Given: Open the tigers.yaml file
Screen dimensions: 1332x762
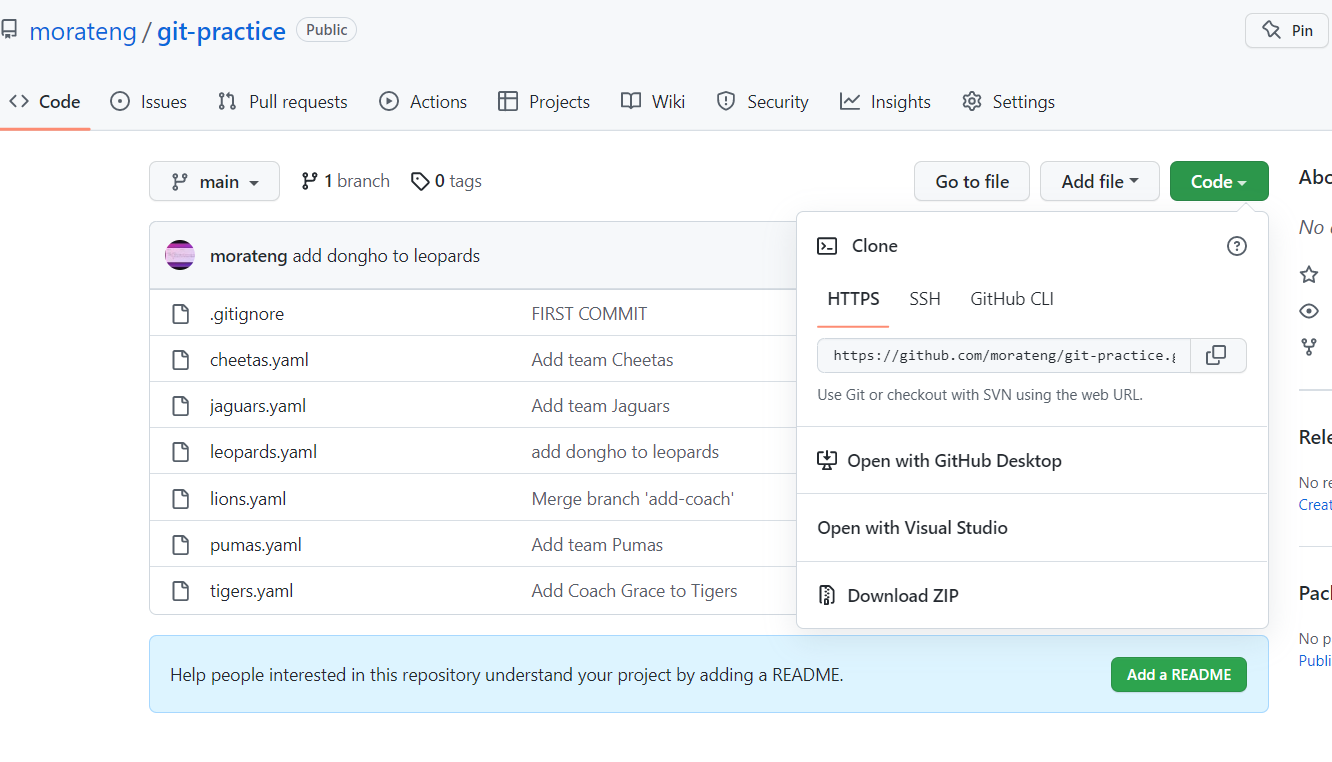Looking at the screenshot, I should click(x=252, y=591).
